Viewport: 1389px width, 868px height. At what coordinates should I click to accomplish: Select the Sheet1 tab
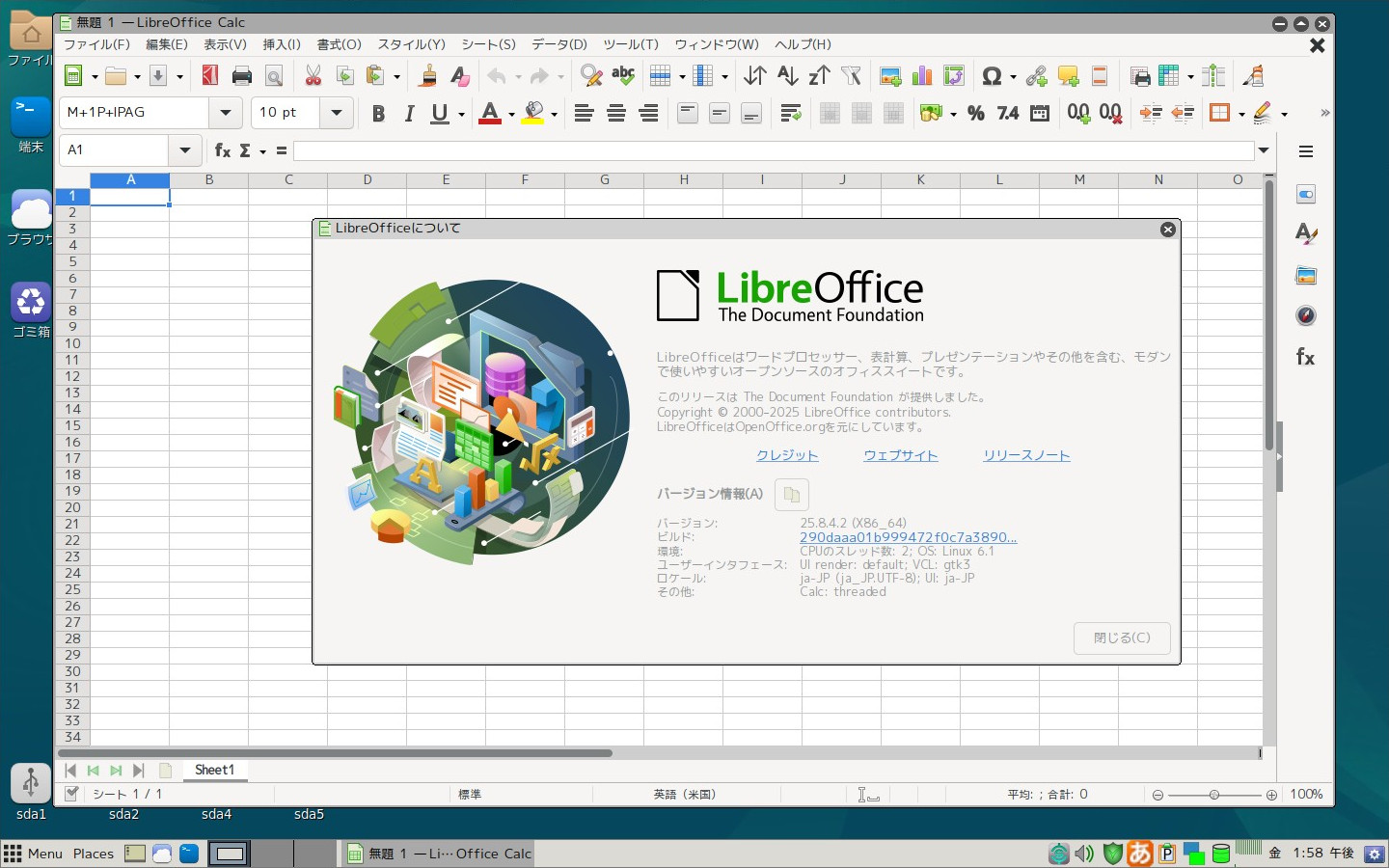click(x=214, y=770)
